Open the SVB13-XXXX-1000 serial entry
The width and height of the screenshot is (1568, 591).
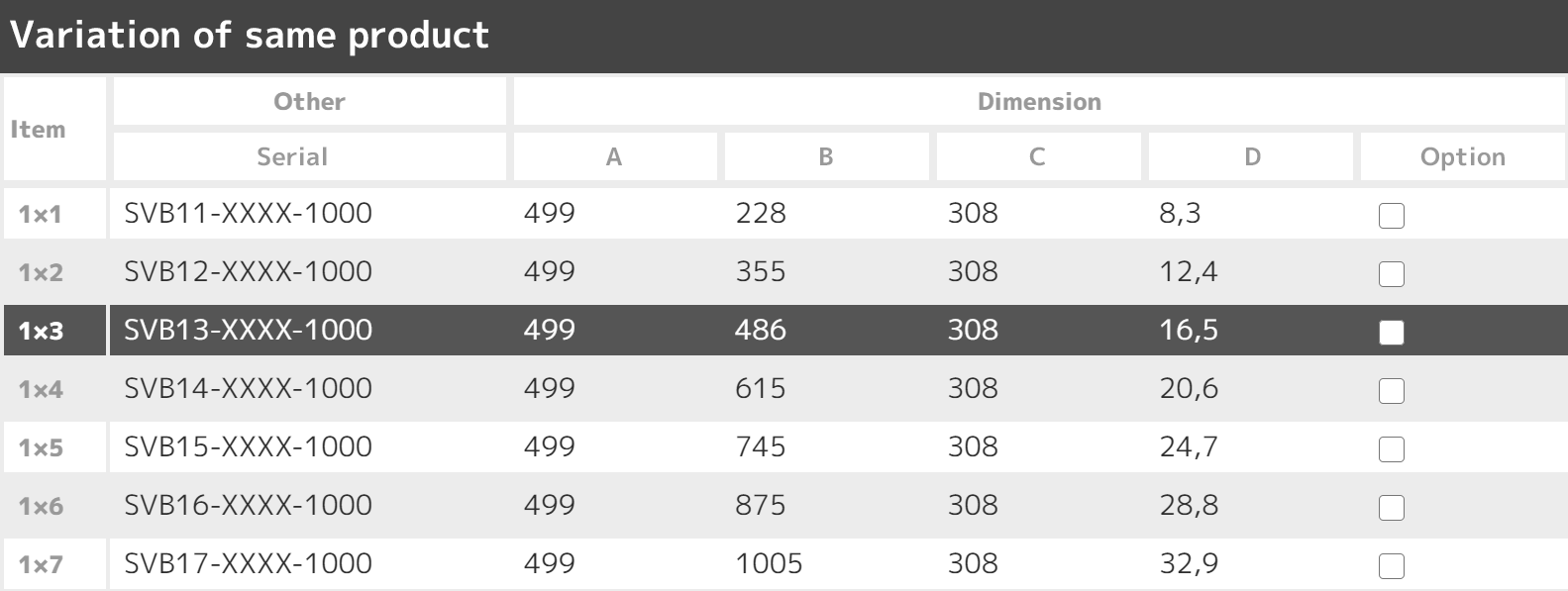point(248,330)
